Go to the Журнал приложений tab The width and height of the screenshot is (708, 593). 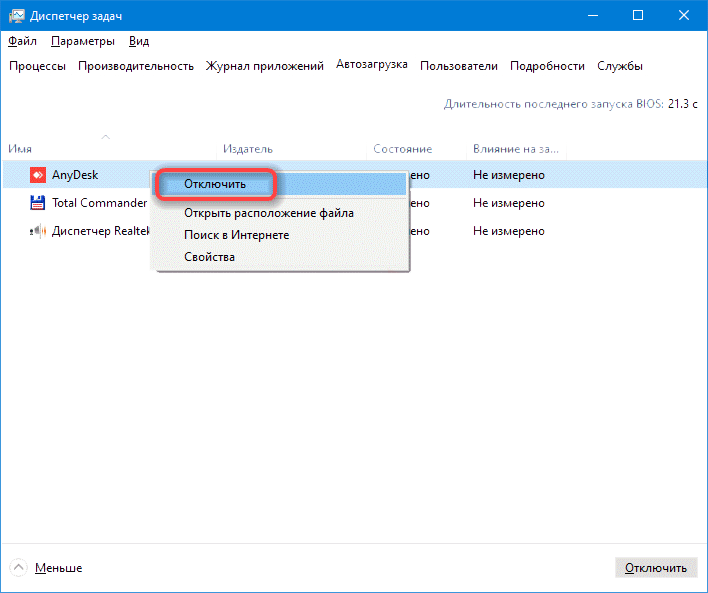tap(265, 66)
